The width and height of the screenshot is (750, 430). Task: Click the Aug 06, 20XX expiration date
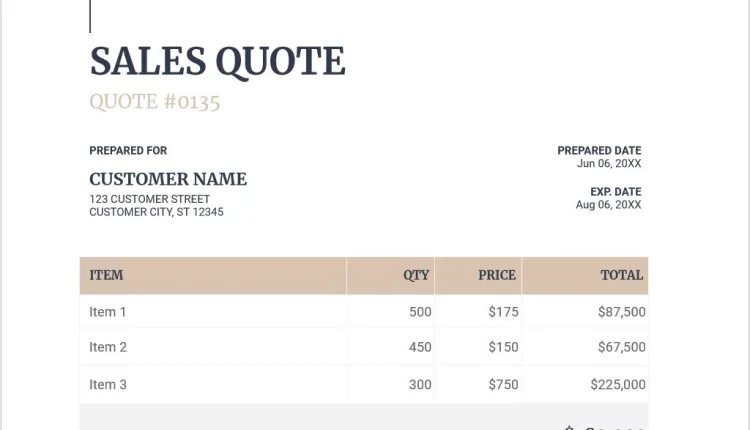(x=608, y=205)
